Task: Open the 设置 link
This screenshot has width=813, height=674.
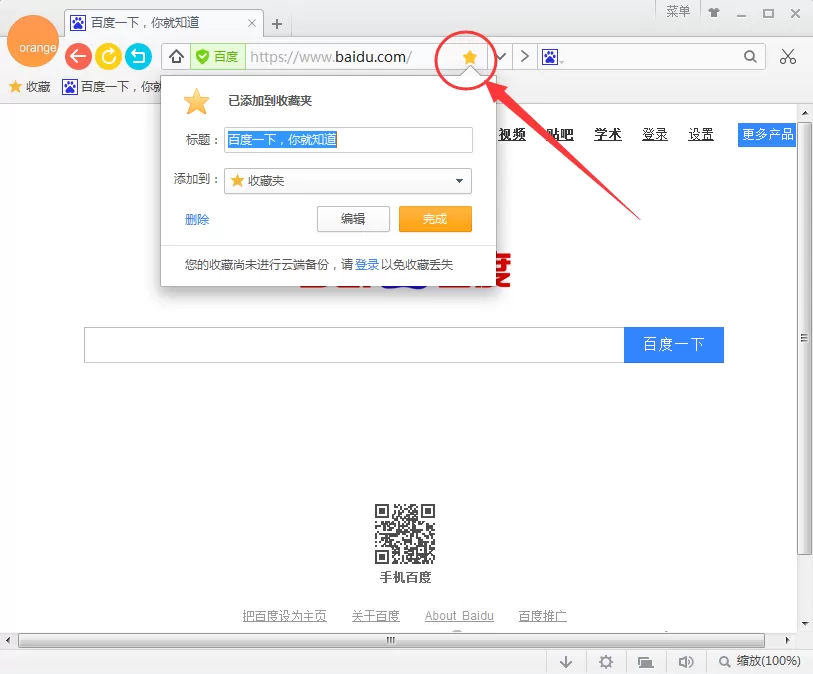Action: click(701, 135)
